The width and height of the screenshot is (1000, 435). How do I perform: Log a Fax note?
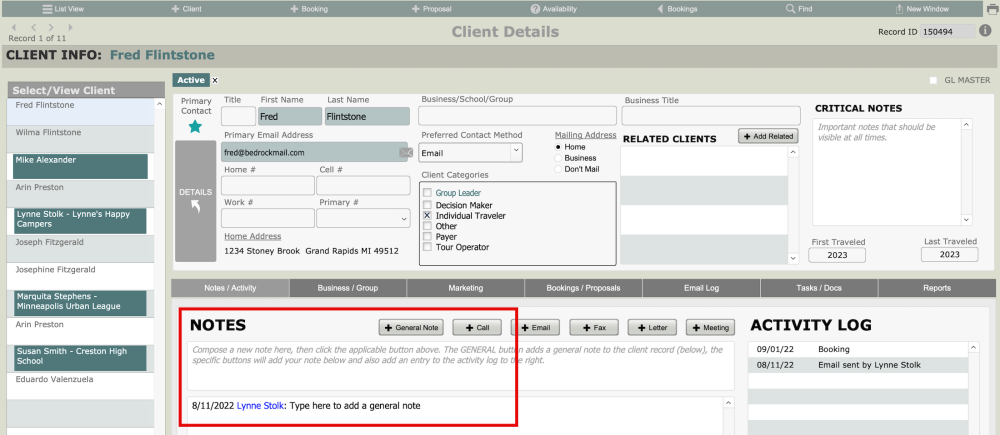(x=594, y=327)
